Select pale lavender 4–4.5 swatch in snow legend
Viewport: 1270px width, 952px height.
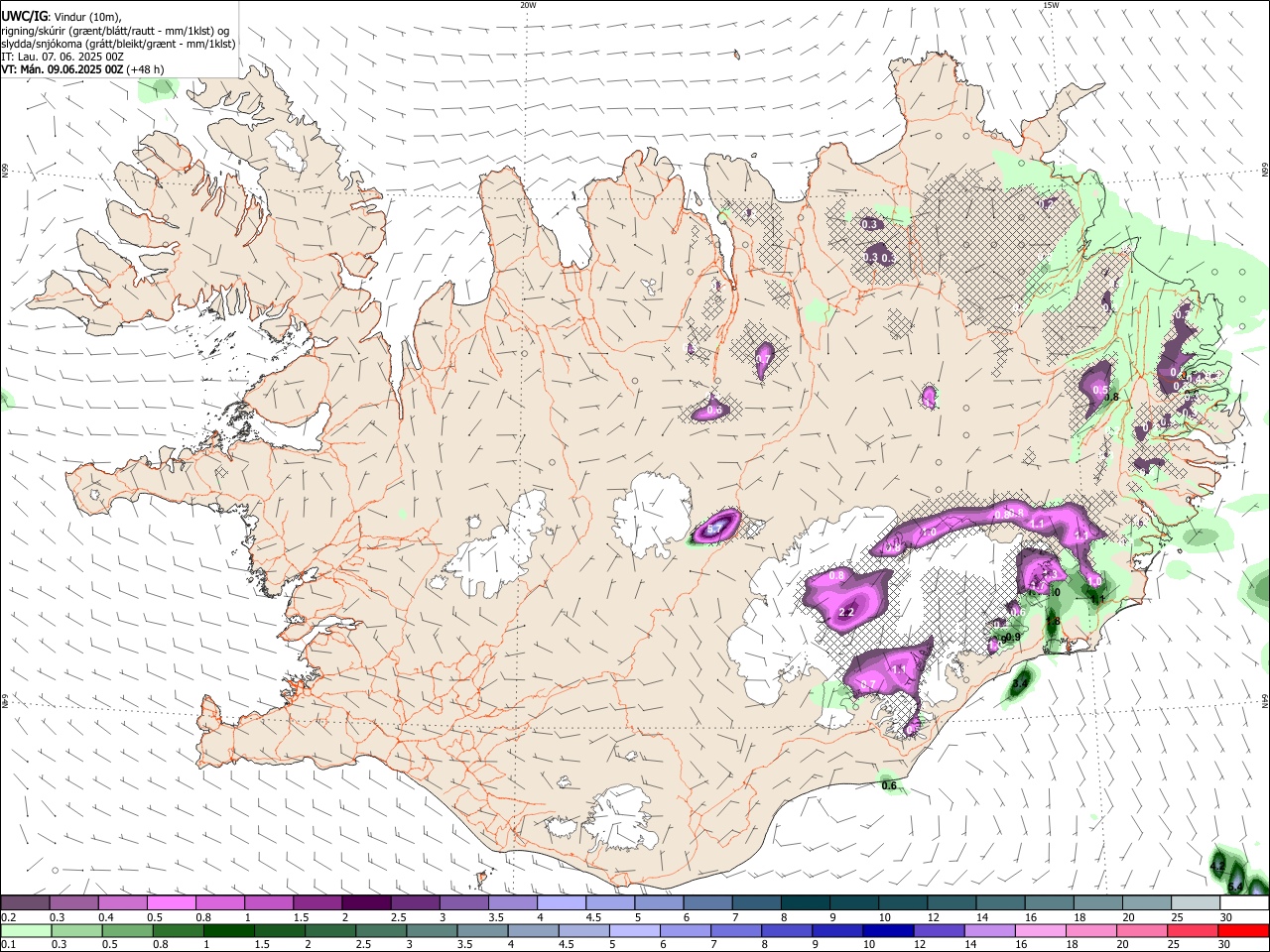tap(561, 903)
